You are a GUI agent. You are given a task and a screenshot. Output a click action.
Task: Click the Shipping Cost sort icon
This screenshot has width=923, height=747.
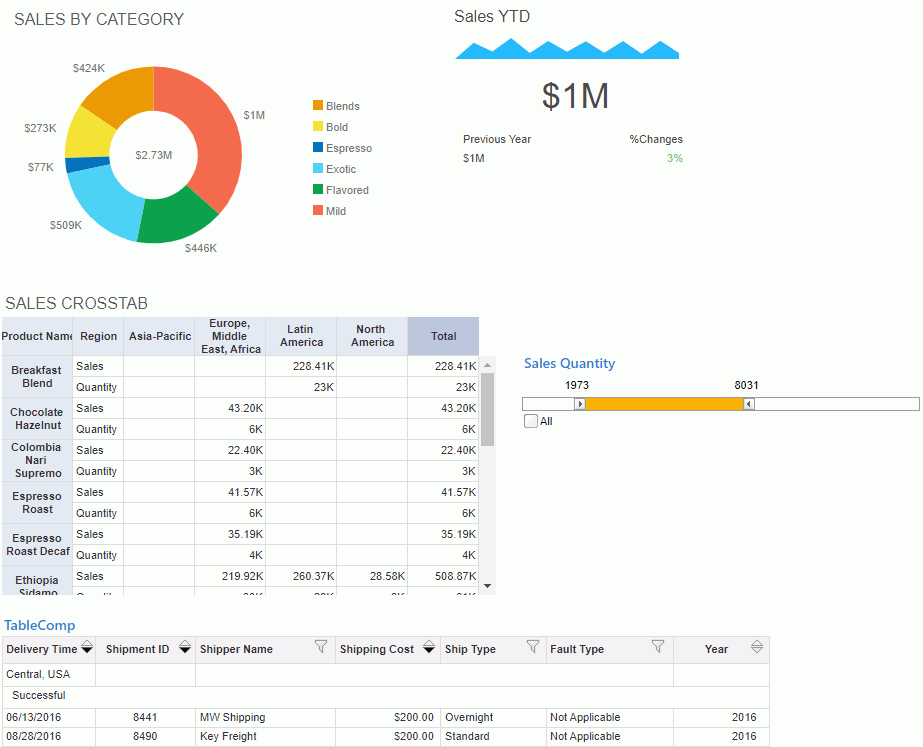(429, 649)
